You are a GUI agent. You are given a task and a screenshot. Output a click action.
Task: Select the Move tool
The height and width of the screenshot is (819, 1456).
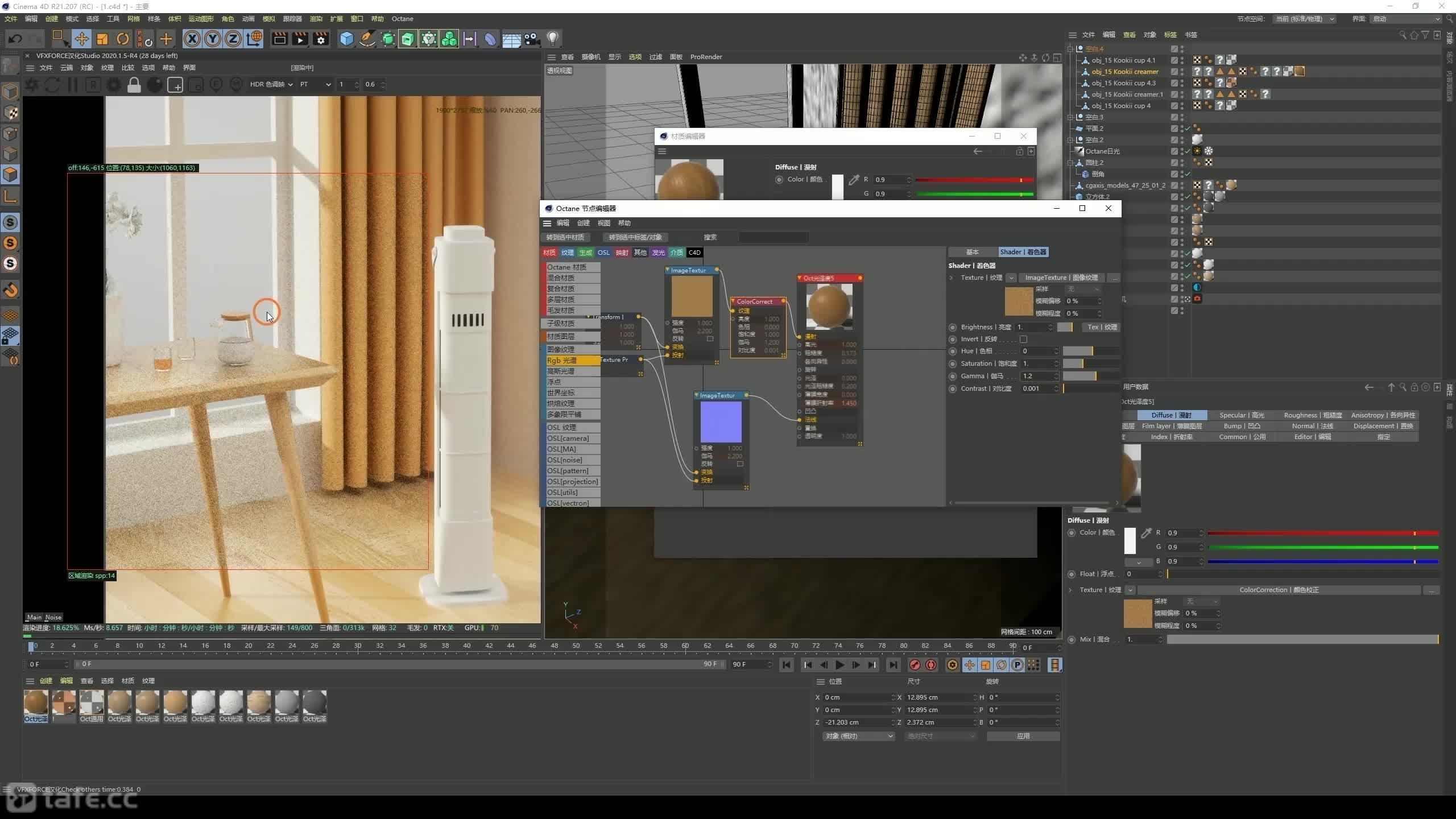click(x=81, y=39)
